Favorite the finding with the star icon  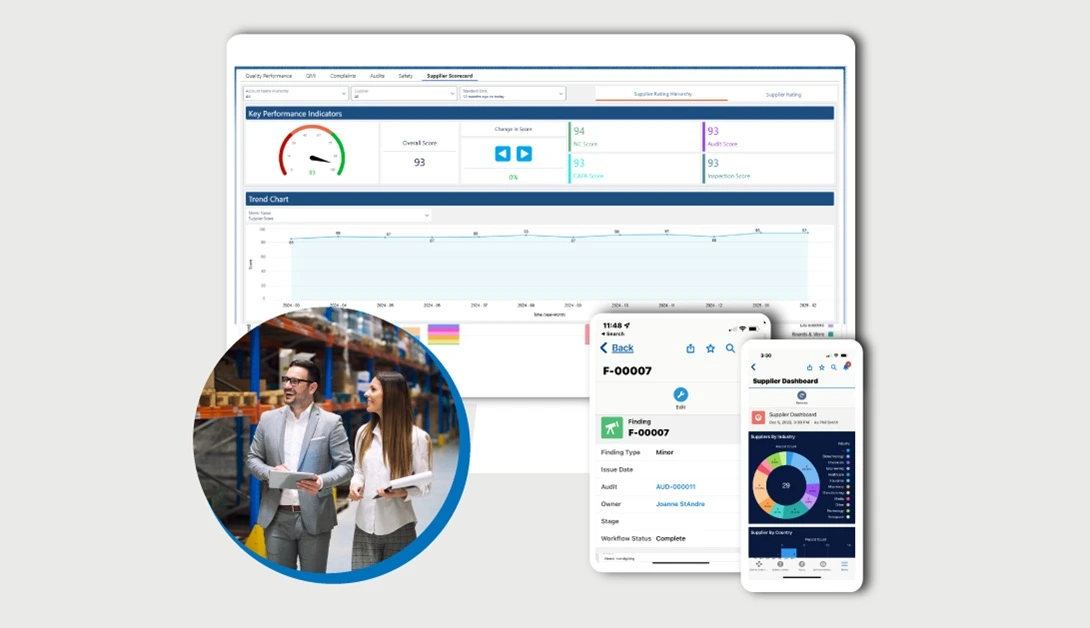pos(710,348)
